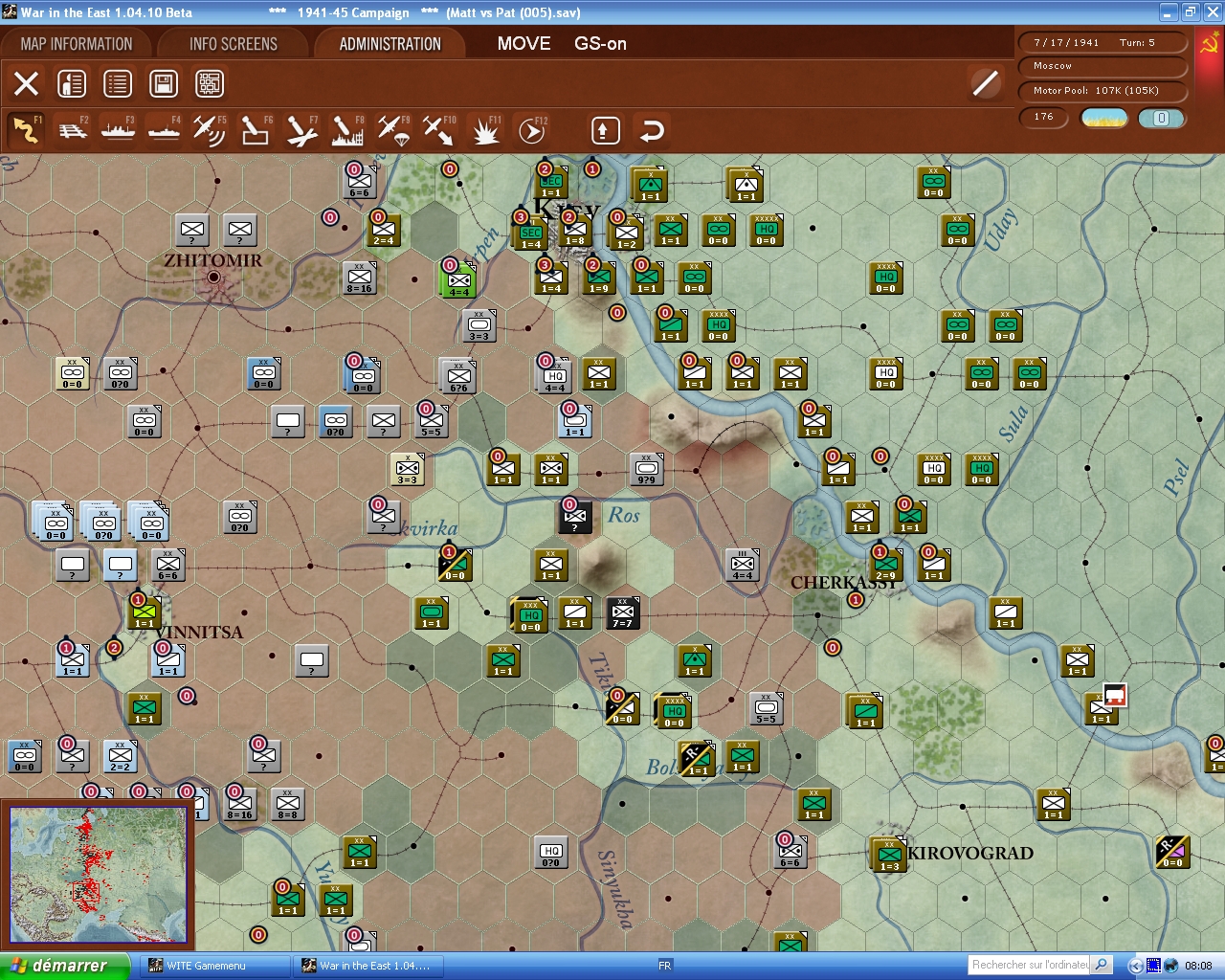Switch to WITE Gamemenu taskbar item

point(215,966)
